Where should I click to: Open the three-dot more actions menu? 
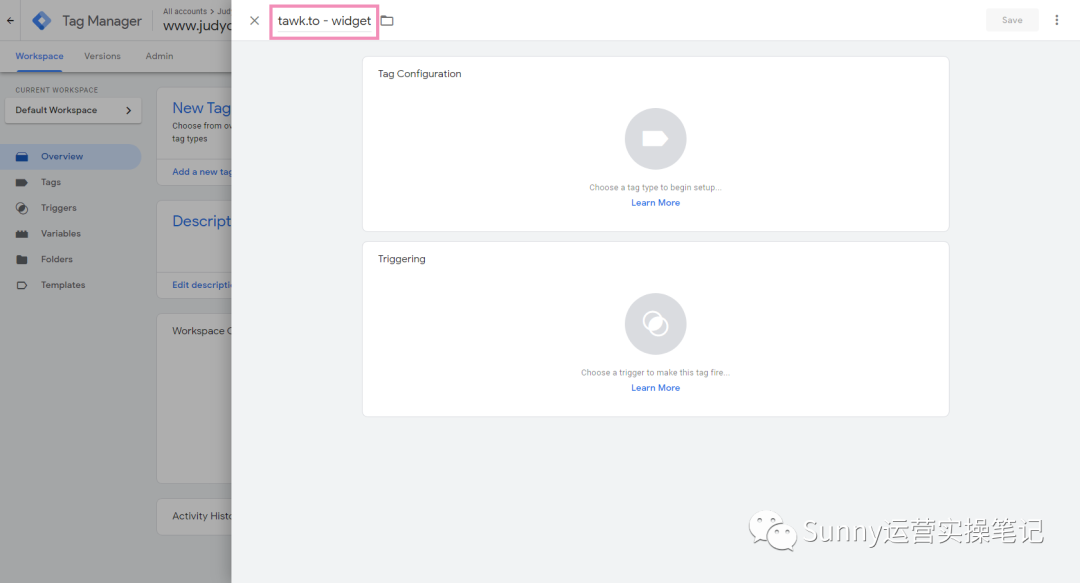point(1057,20)
